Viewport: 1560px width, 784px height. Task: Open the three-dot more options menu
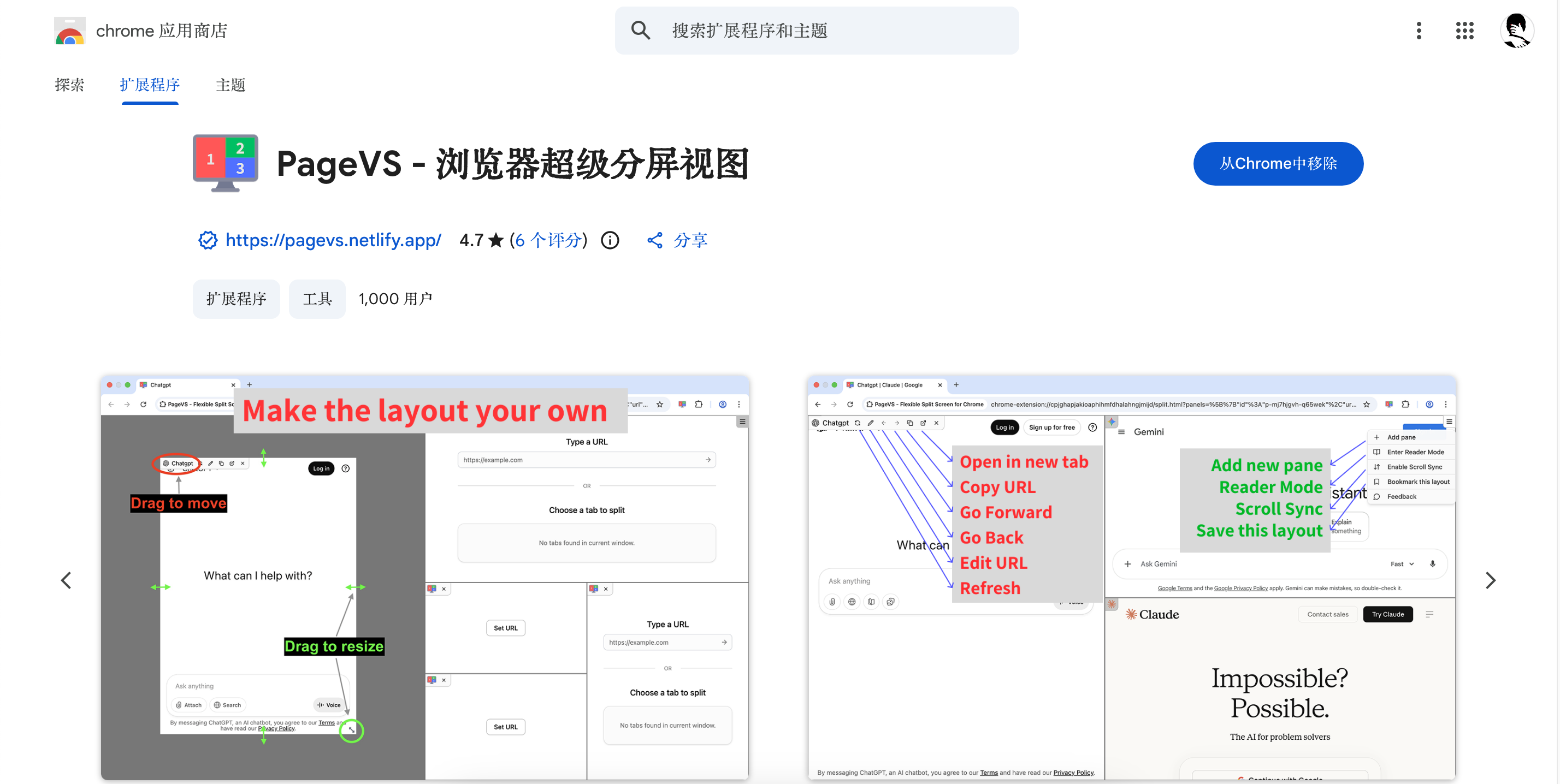tap(1419, 30)
